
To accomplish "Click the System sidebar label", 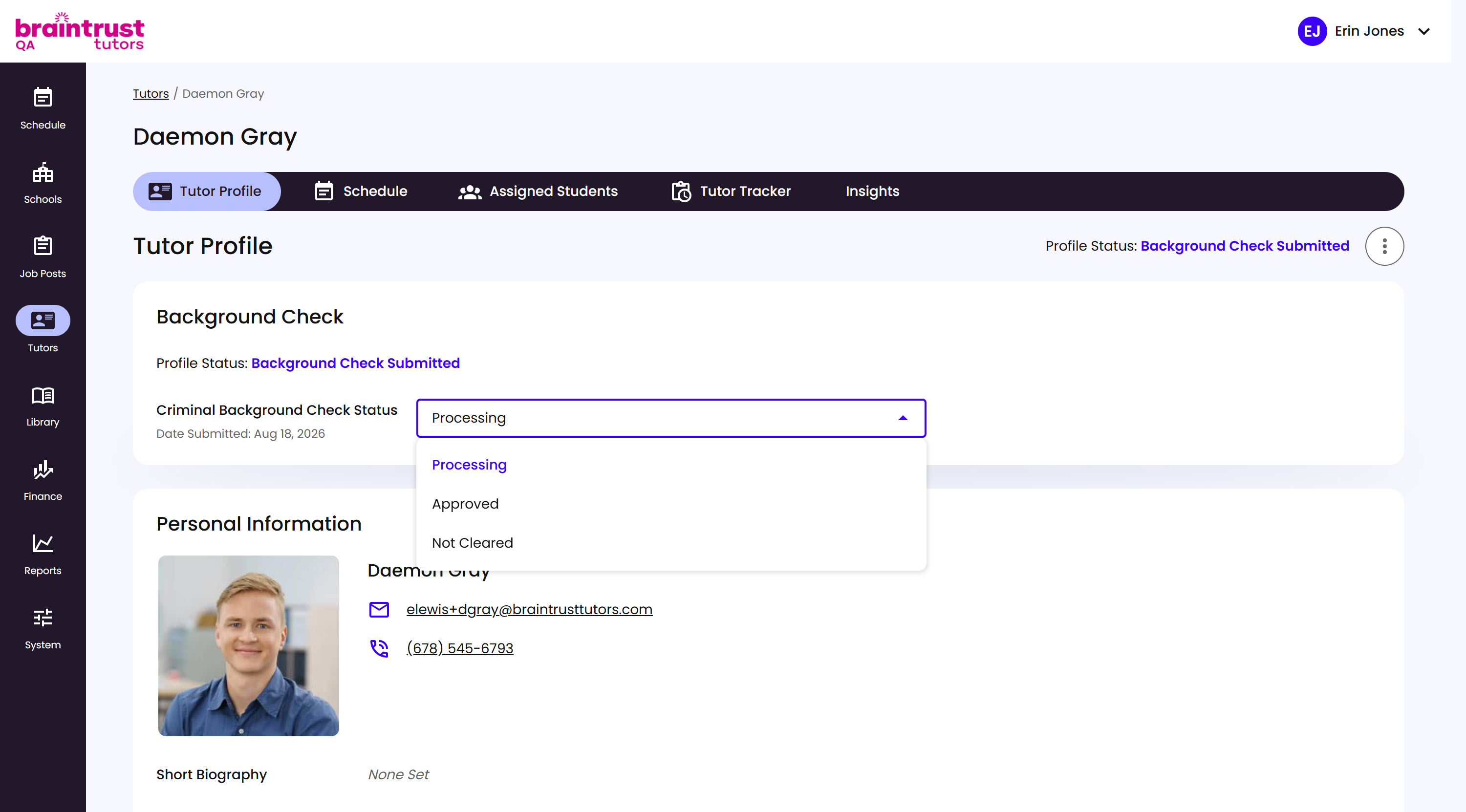I will [43, 645].
